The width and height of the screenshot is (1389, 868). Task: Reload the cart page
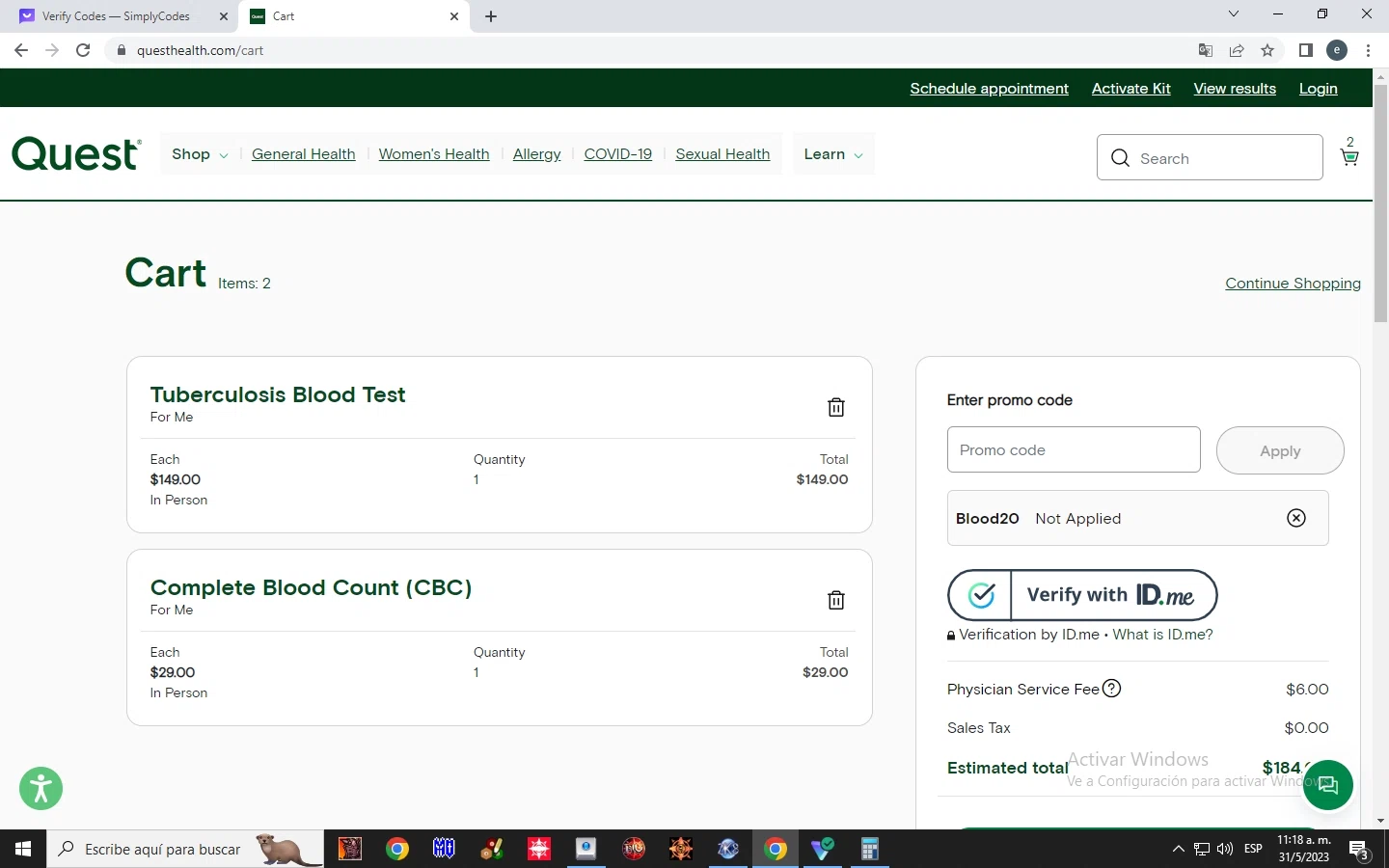click(83, 50)
